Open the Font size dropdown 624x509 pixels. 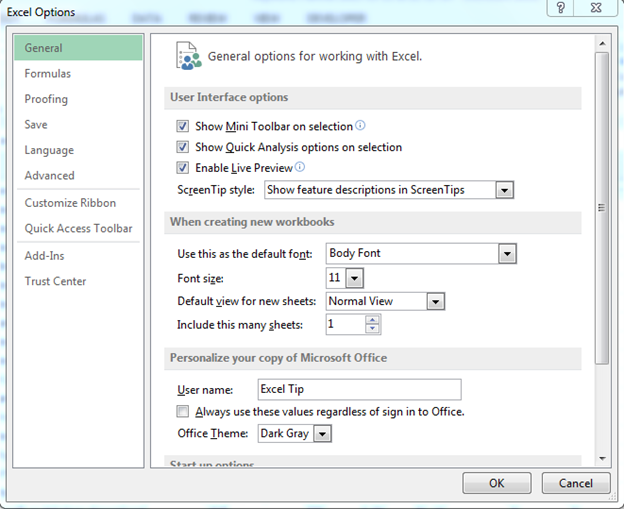coord(355,278)
